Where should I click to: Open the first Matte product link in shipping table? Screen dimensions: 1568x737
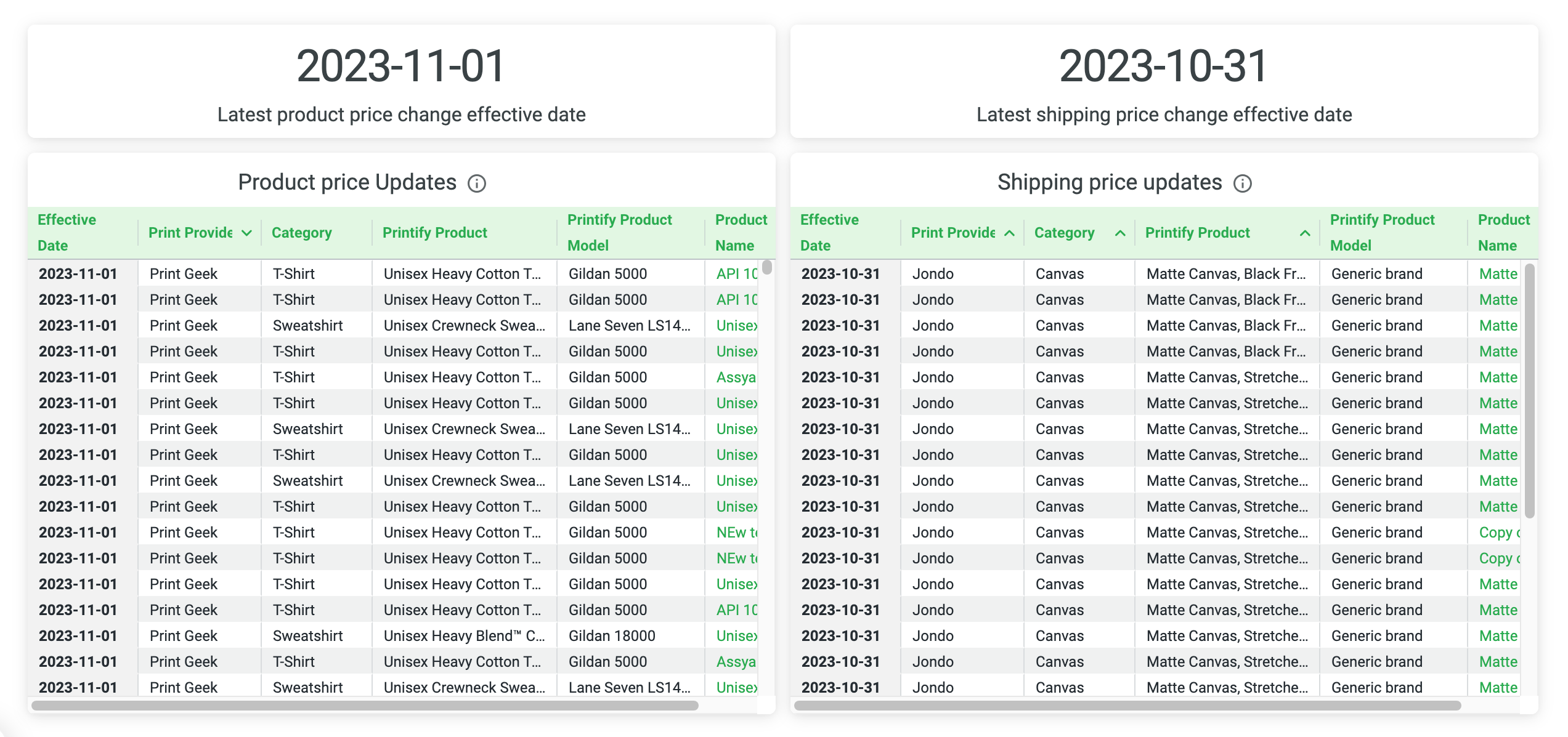[1498, 273]
